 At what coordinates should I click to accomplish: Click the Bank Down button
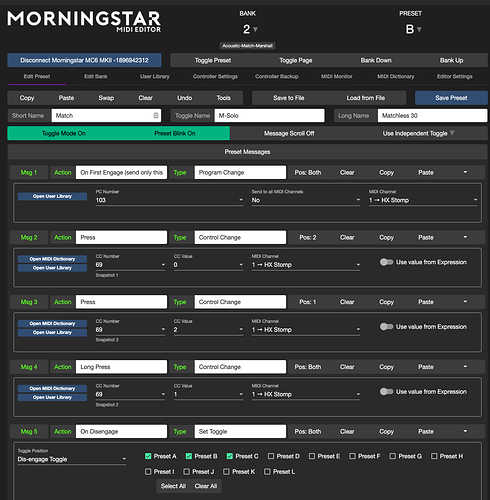(x=376, y=60)
